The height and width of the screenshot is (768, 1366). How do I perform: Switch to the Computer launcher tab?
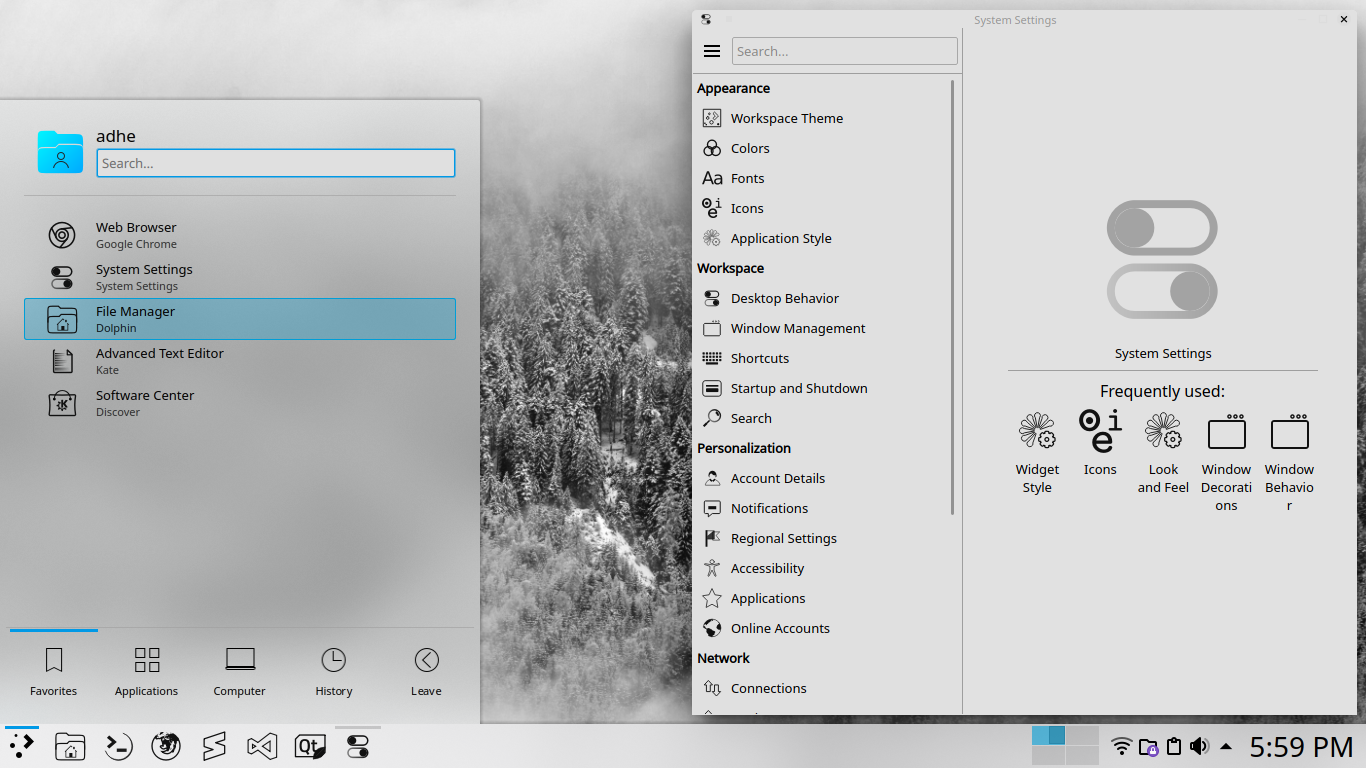[x=240, y=671]
